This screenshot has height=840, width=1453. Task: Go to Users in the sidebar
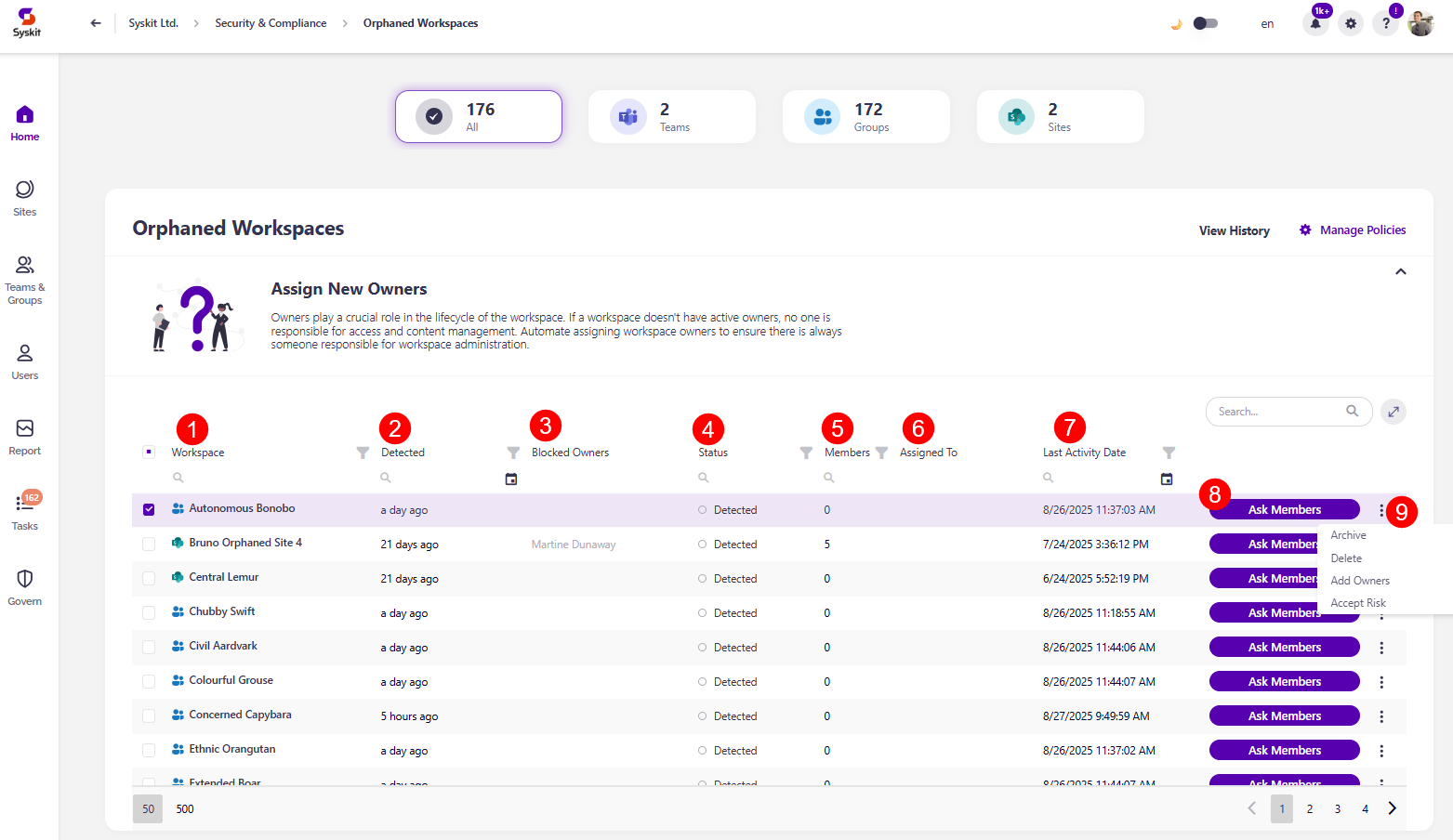[x=25, y=361]
